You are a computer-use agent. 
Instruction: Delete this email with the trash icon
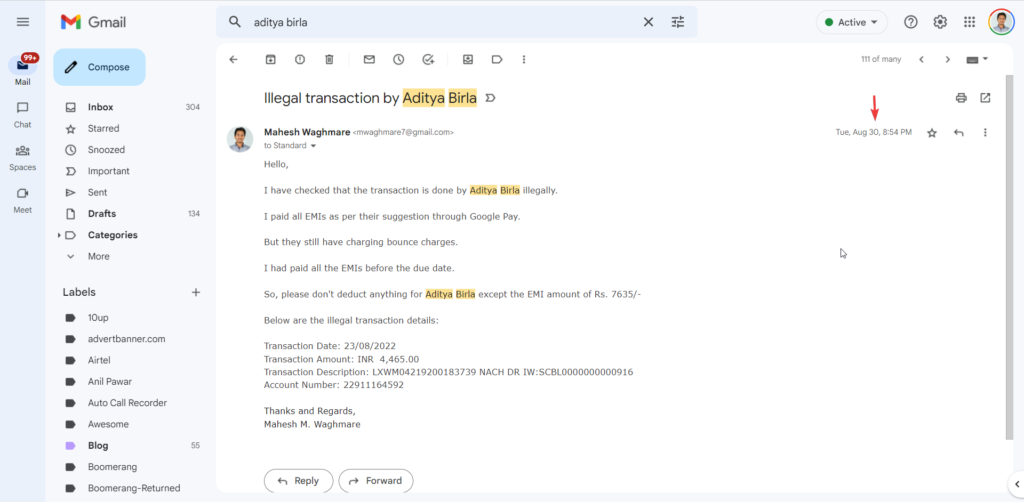coord(329,59)
